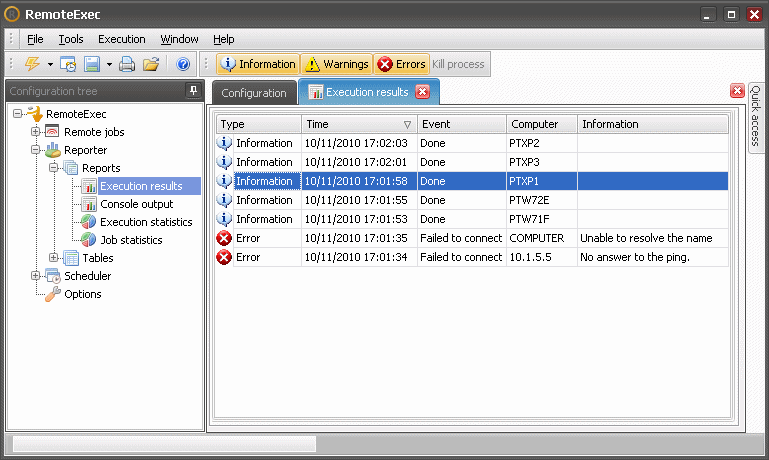Click the PTXP1 computer cell
This screenshot has height=460, width=769.
(541, 181)
